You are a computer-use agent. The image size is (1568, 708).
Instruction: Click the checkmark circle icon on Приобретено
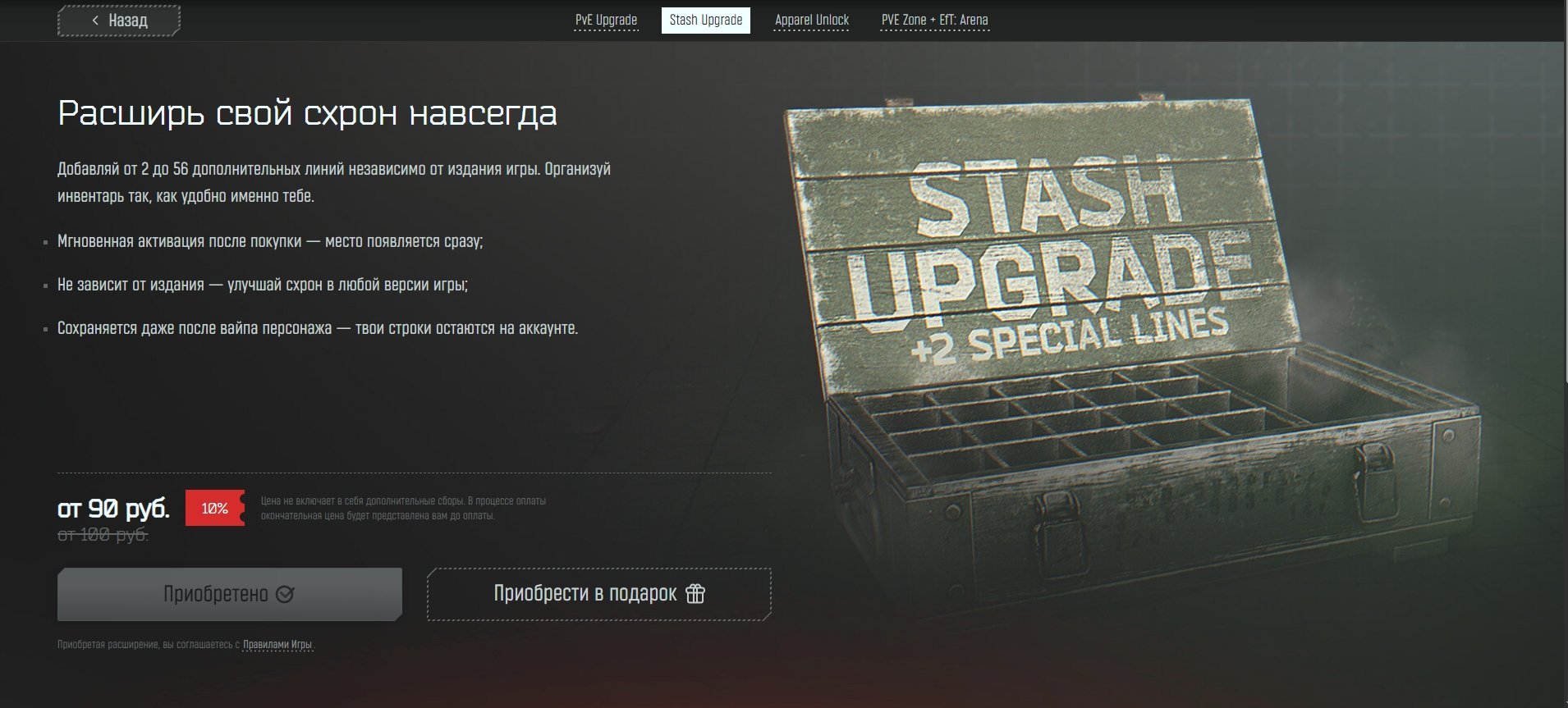285,594
